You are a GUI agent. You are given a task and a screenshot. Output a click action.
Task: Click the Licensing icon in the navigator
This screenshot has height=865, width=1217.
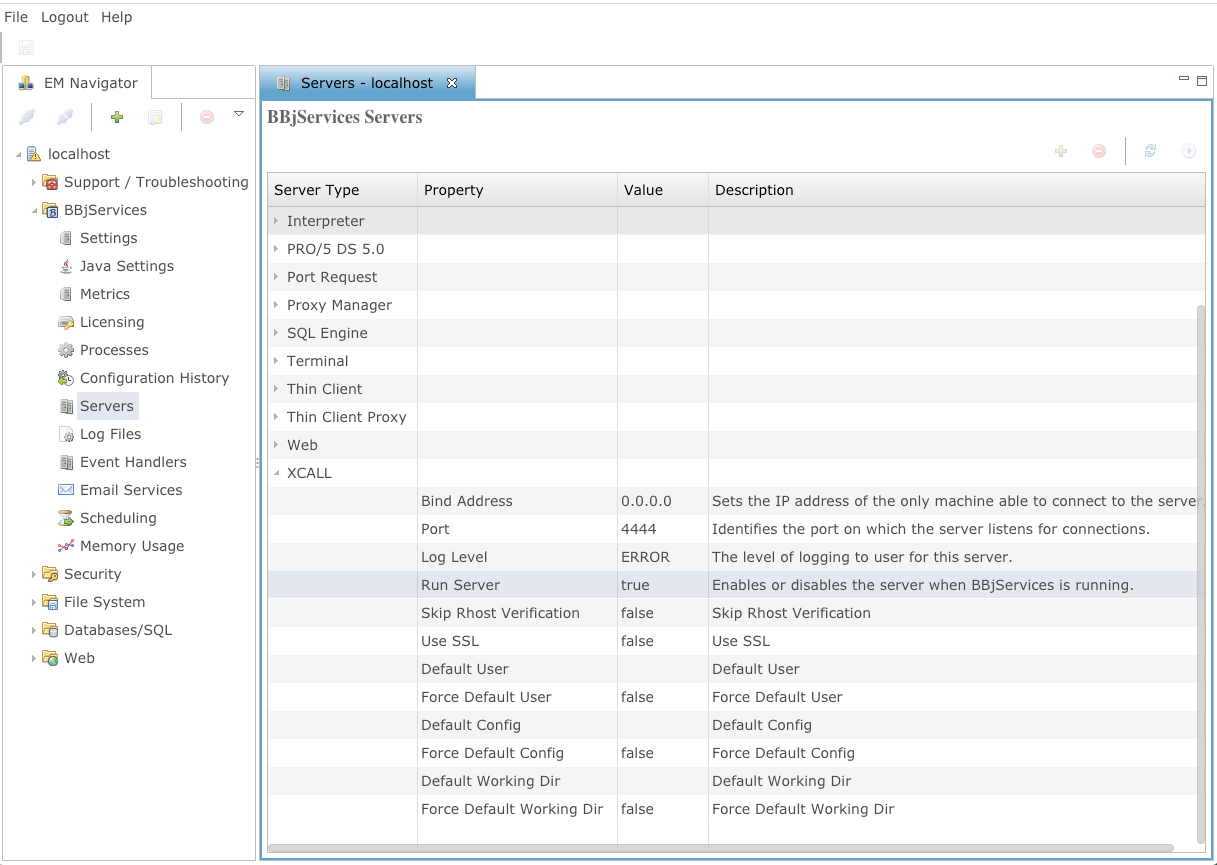tap(66, 322)
